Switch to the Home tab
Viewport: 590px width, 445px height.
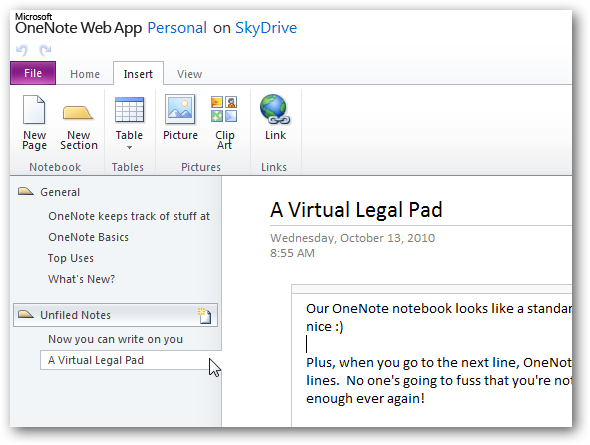coord(85,74)
